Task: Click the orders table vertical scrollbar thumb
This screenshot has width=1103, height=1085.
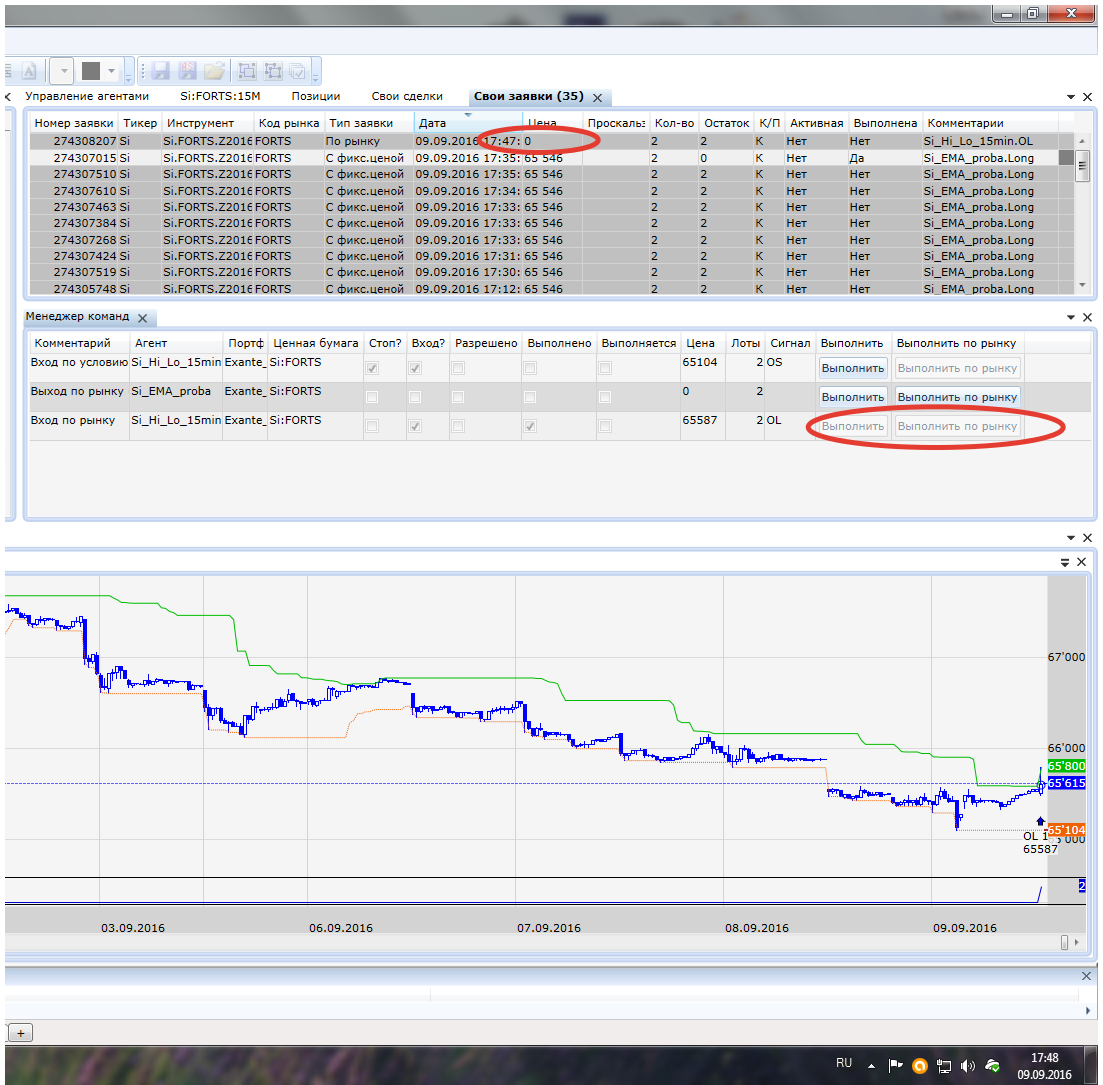Action: 1082,167
